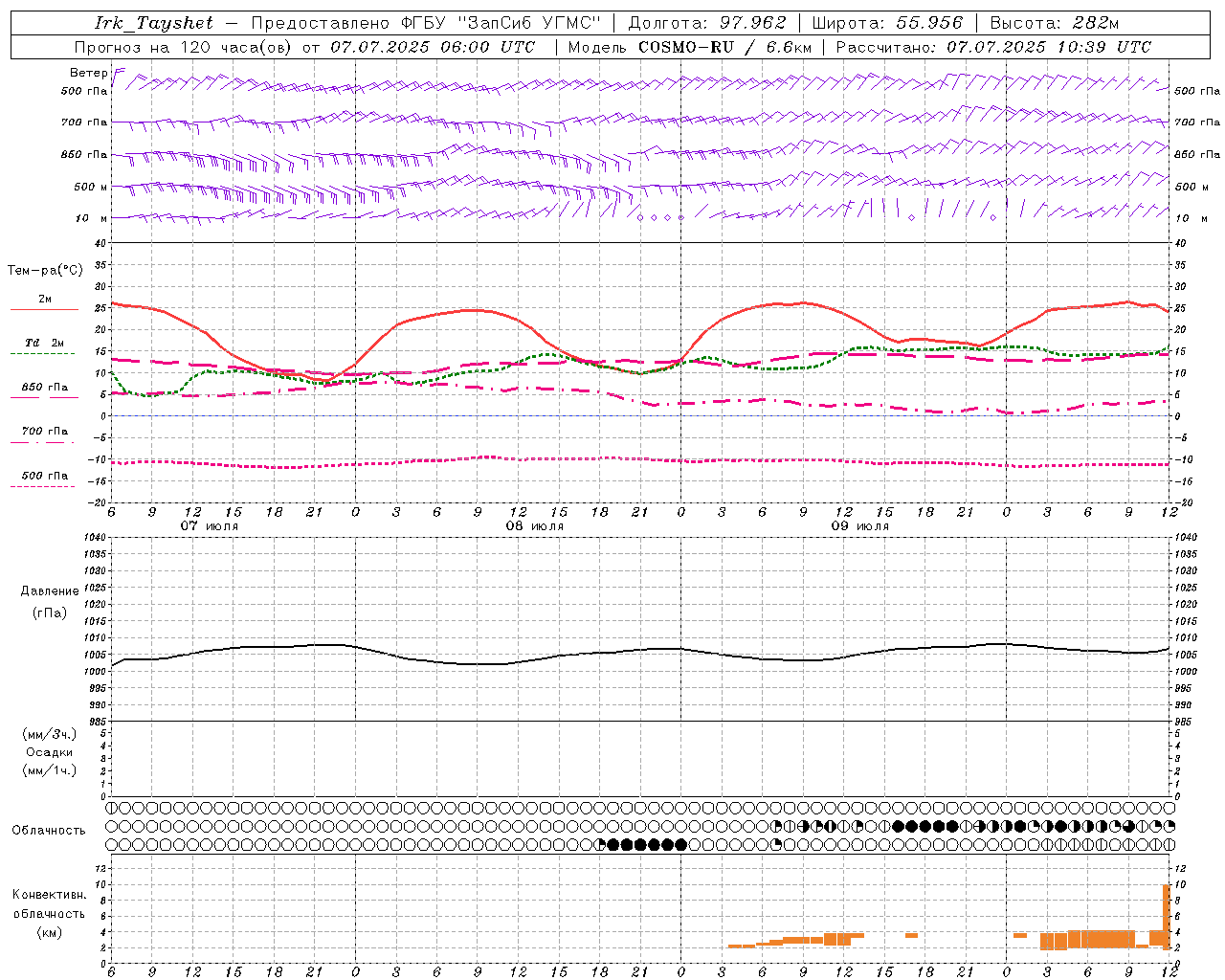Click the 700 гПа dash-dot legend line sample

tap(44, 442)
